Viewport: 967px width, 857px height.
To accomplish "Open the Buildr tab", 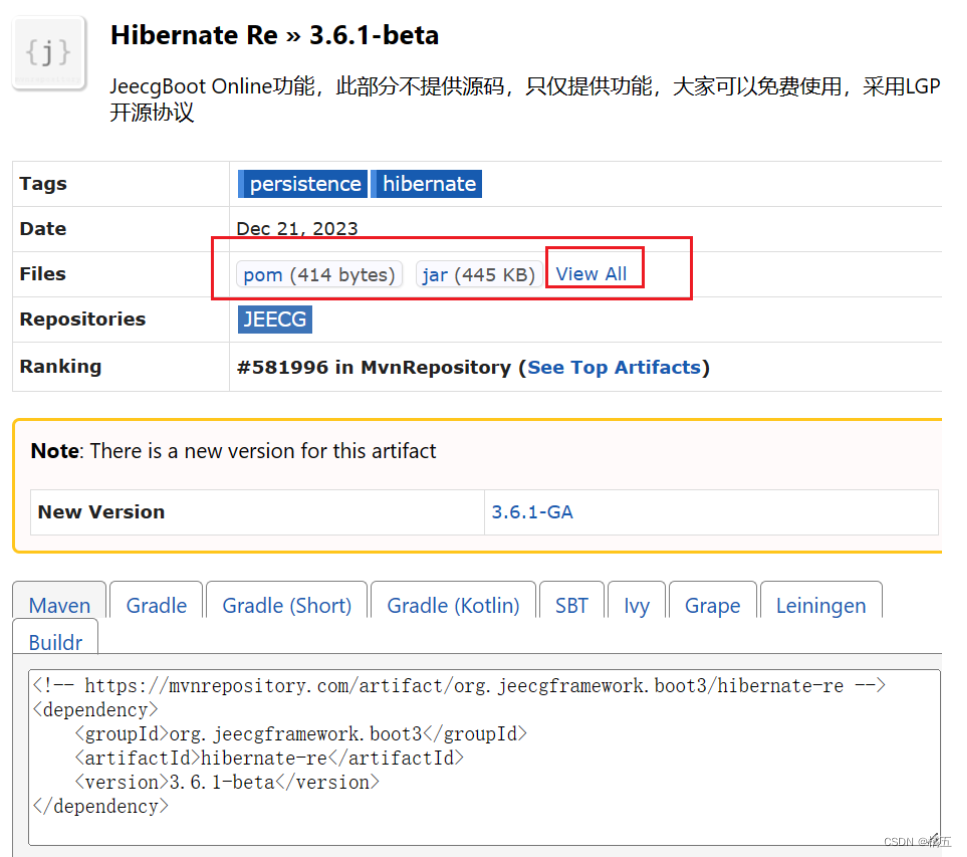I will (x=54, y=643).
